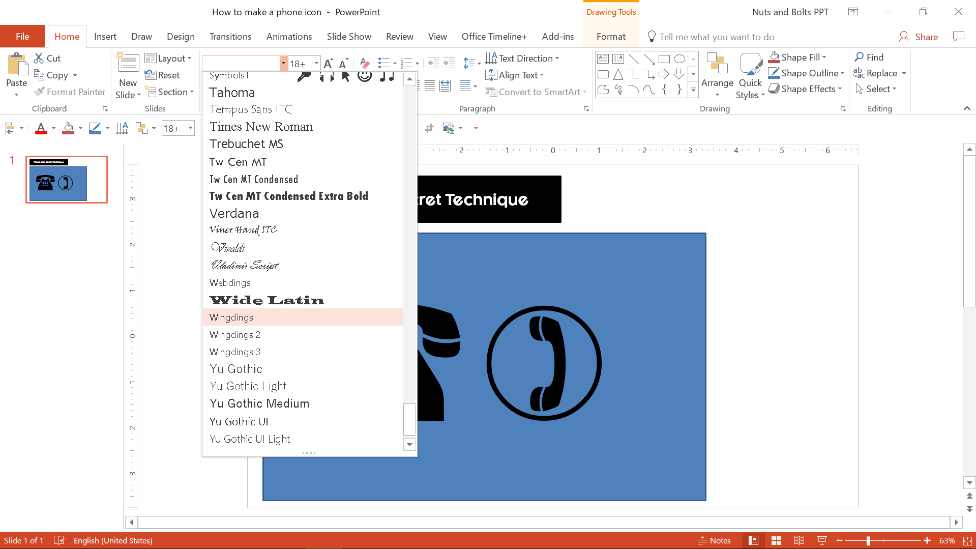Switch to the Design tab
This screenshot has width=976, height=549.
point(181,37)
